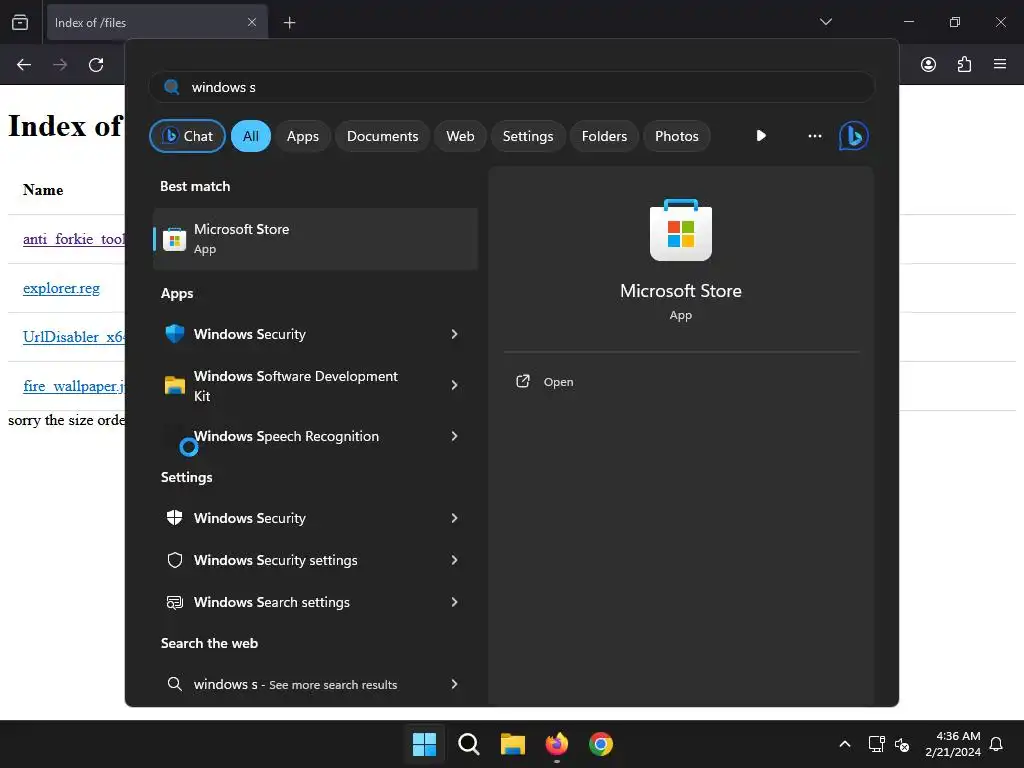Expand Windows Software Development Kit chevron
Screen dimensions: 1024x768
[455, 385]
